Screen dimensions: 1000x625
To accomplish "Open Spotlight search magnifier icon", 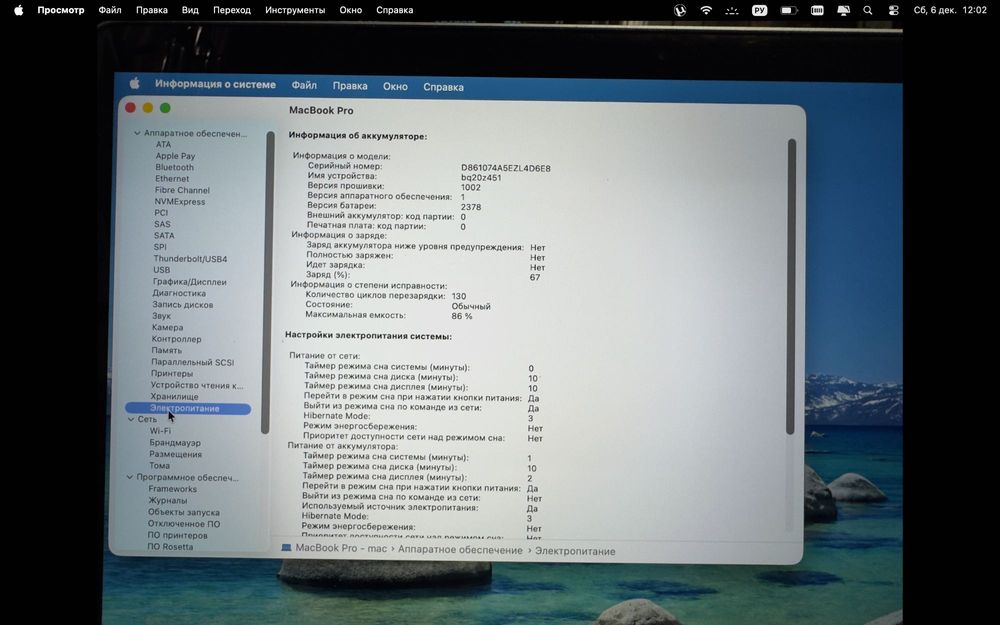I will coord(868,10).
